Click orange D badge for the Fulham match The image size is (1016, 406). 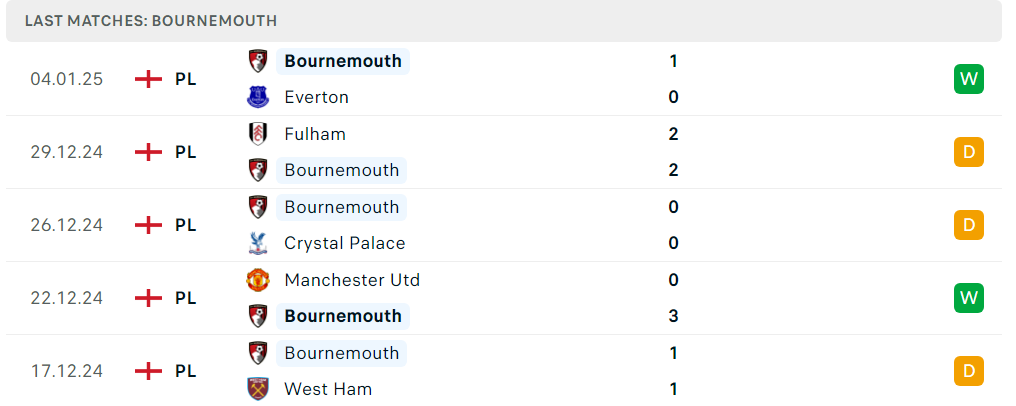coord(969,152)
